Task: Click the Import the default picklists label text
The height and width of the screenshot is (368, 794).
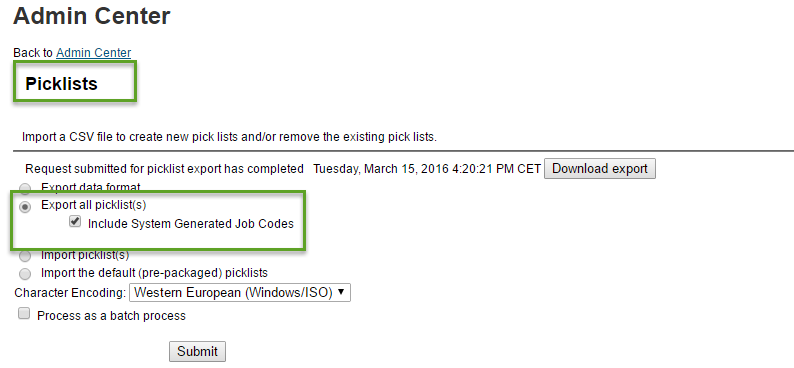Action: pyautogui.click(x=154, y=273)
